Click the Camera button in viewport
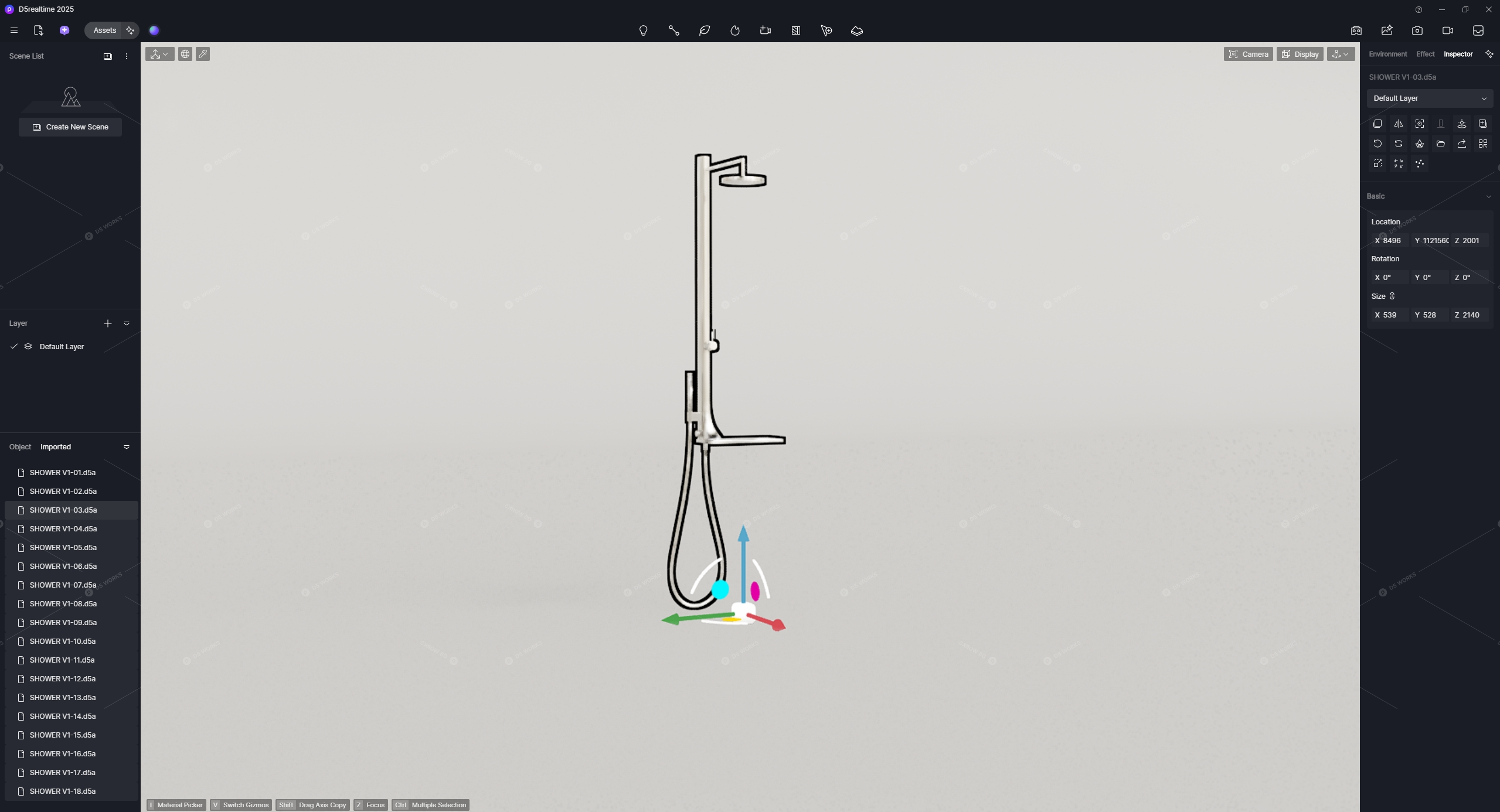 click(x=1248, y=54)
